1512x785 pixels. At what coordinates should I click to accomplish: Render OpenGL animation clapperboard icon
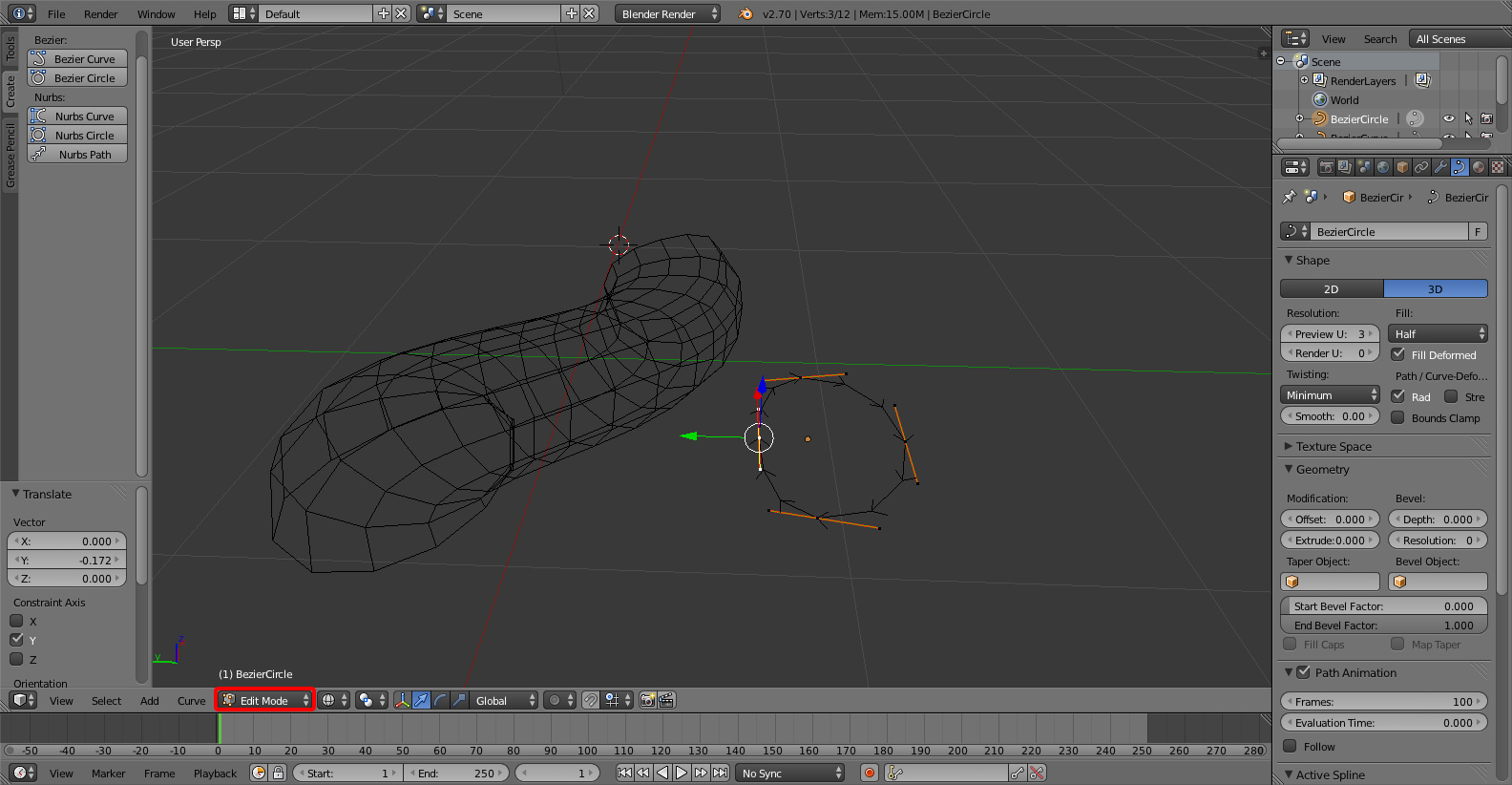(x=667, y=700)
